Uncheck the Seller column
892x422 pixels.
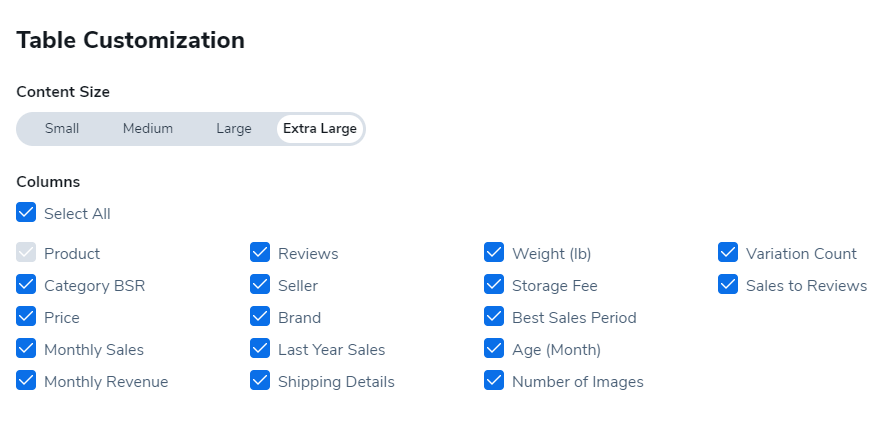[260, 285]
